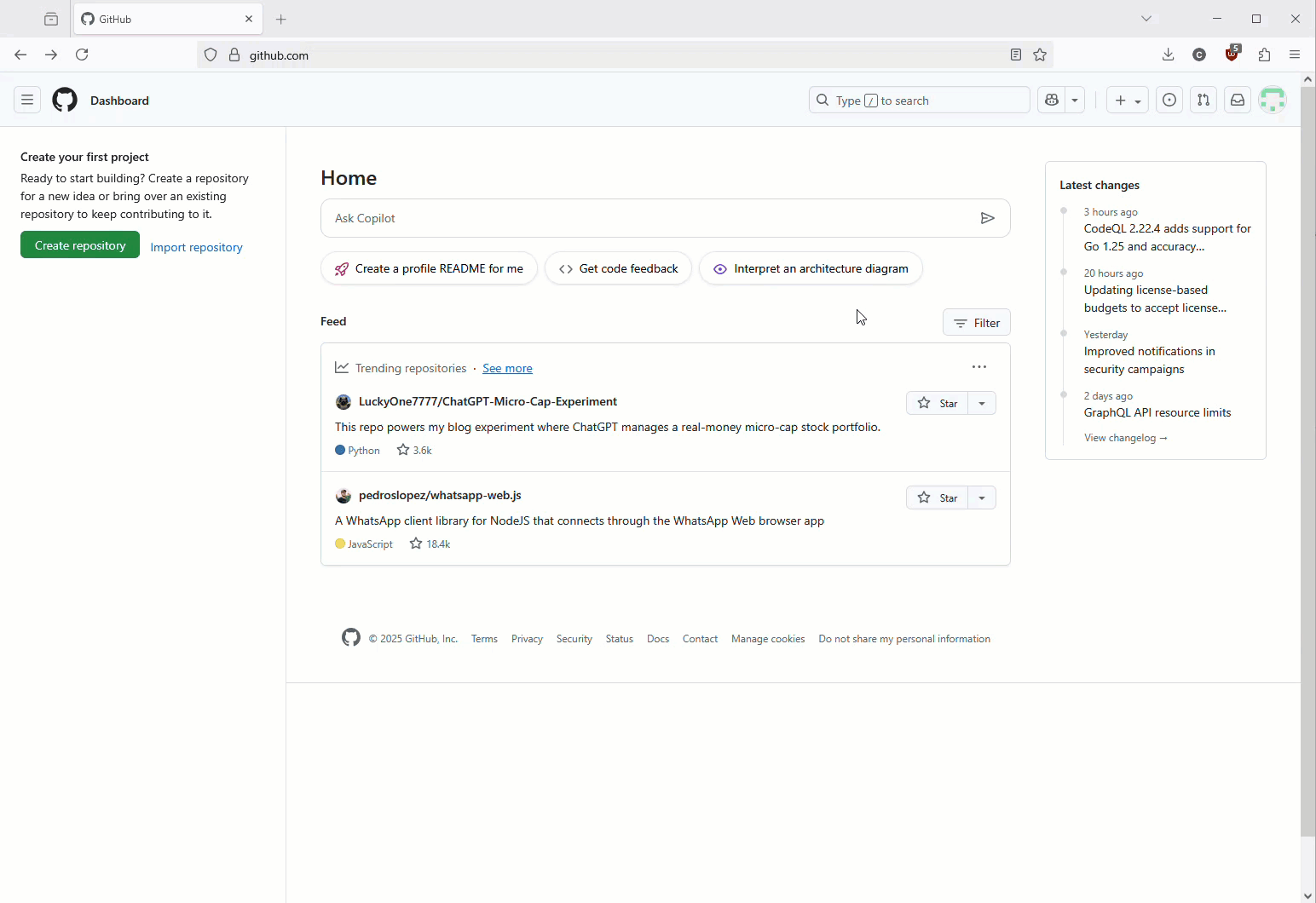Click the GitHub logo
The width and height of the screenshot is (1316, 903).
[x=65, y=100]
